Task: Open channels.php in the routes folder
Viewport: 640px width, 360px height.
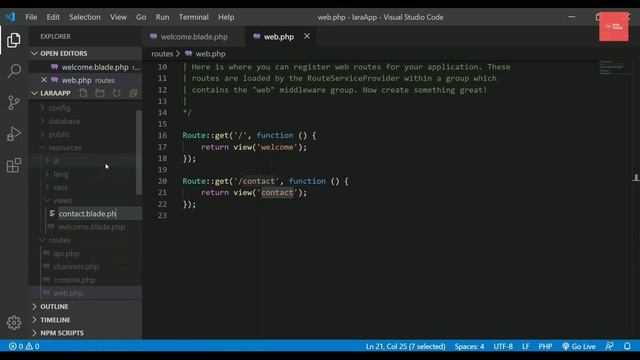Action: [76, 267]
